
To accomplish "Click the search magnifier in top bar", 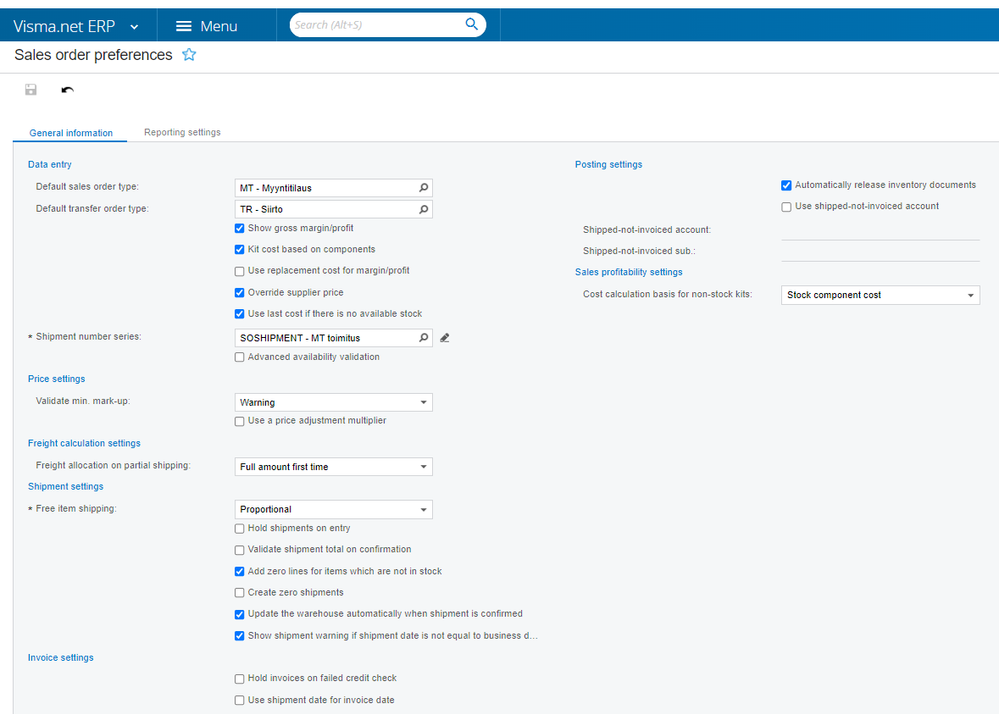I will 471,24.
